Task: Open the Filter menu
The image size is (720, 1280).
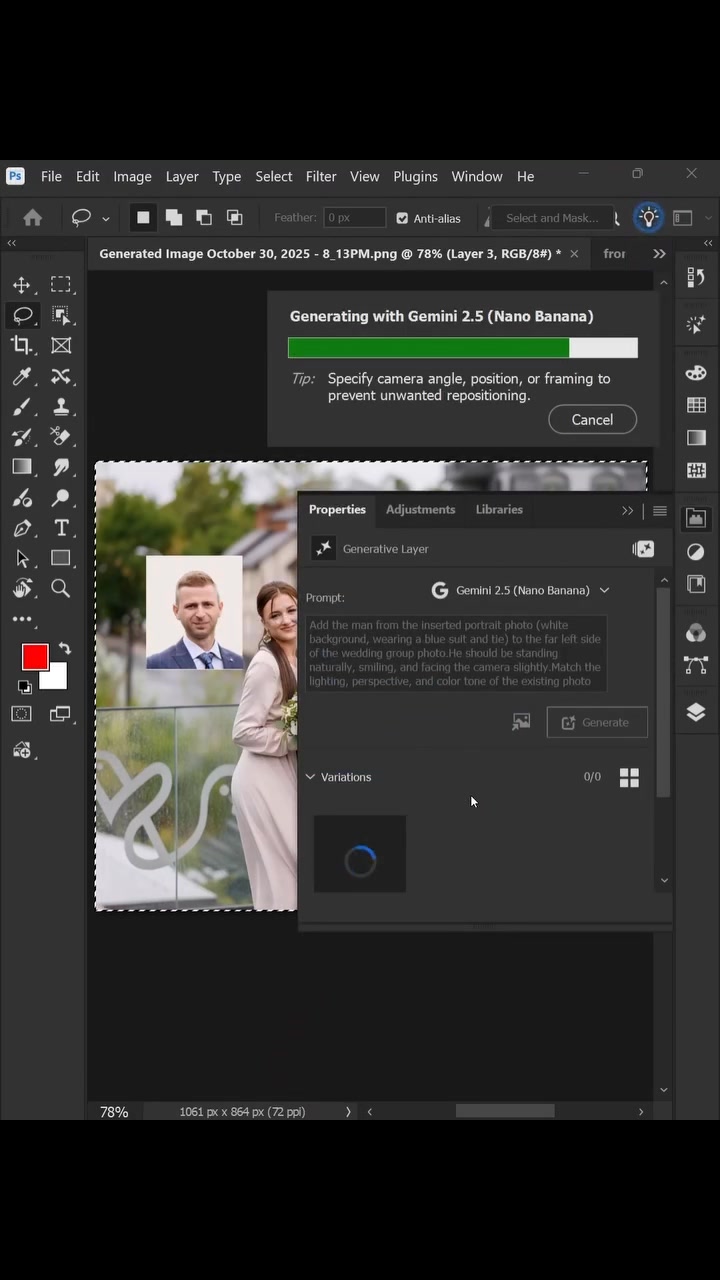Action: [321, 176]
